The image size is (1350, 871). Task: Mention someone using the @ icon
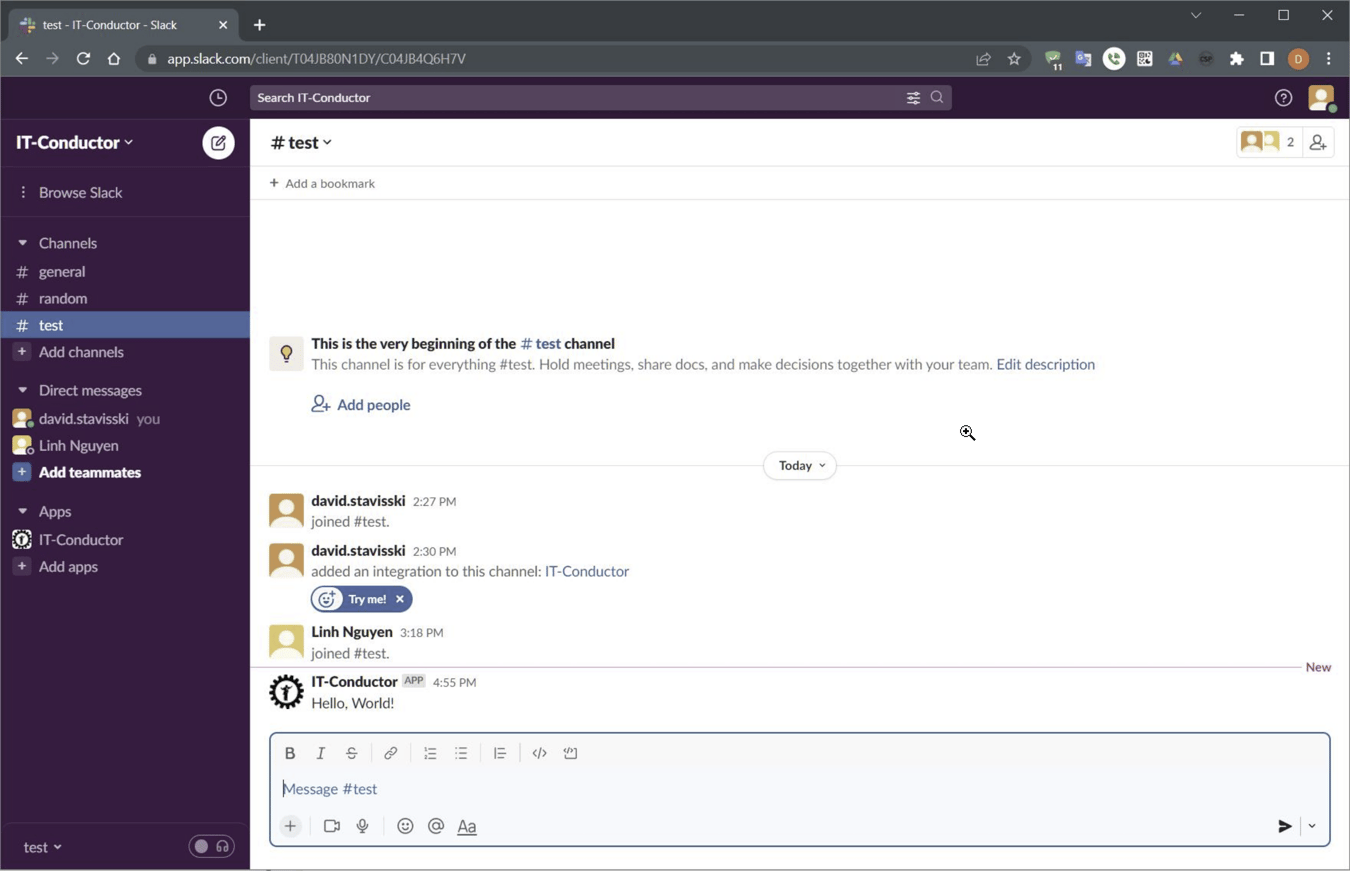point(436,826)
